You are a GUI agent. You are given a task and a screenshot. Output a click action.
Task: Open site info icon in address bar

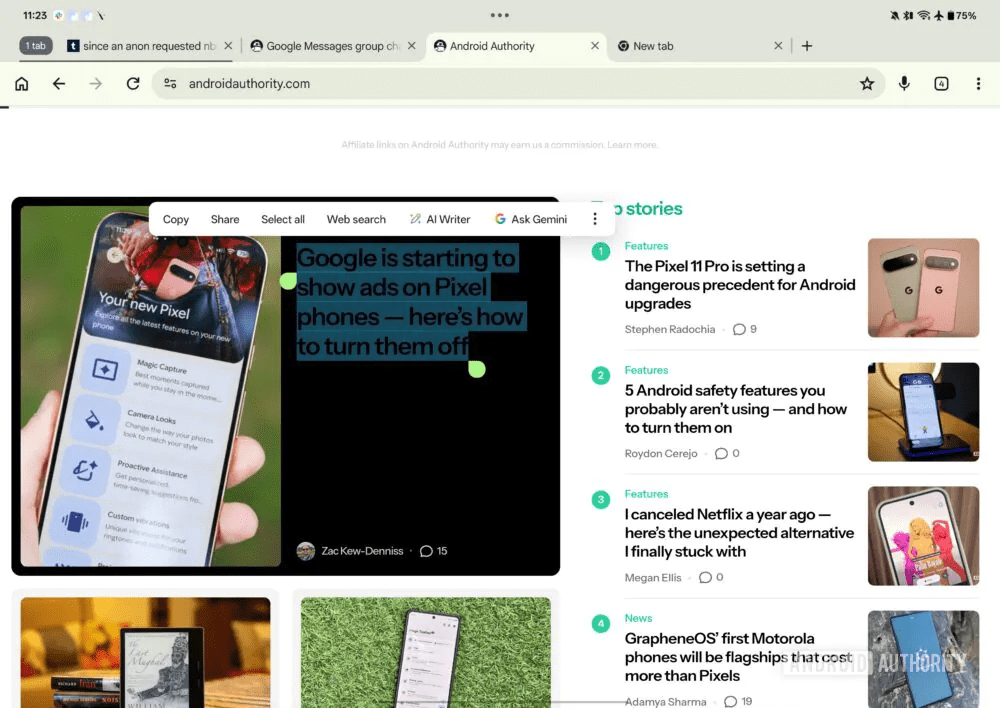point(170,84)
